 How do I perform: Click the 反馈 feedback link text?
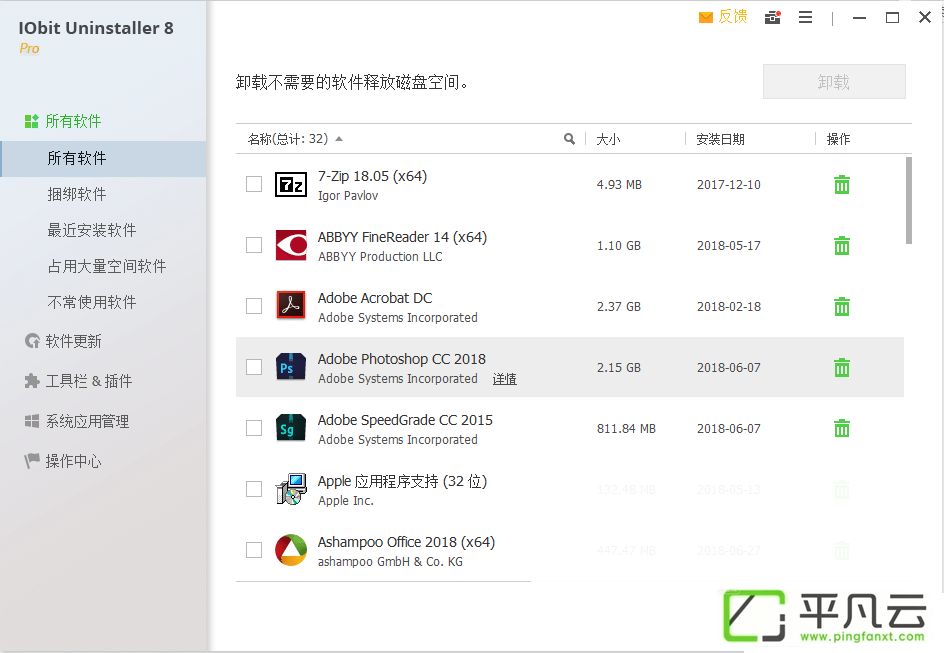click(x=733, y=17)
